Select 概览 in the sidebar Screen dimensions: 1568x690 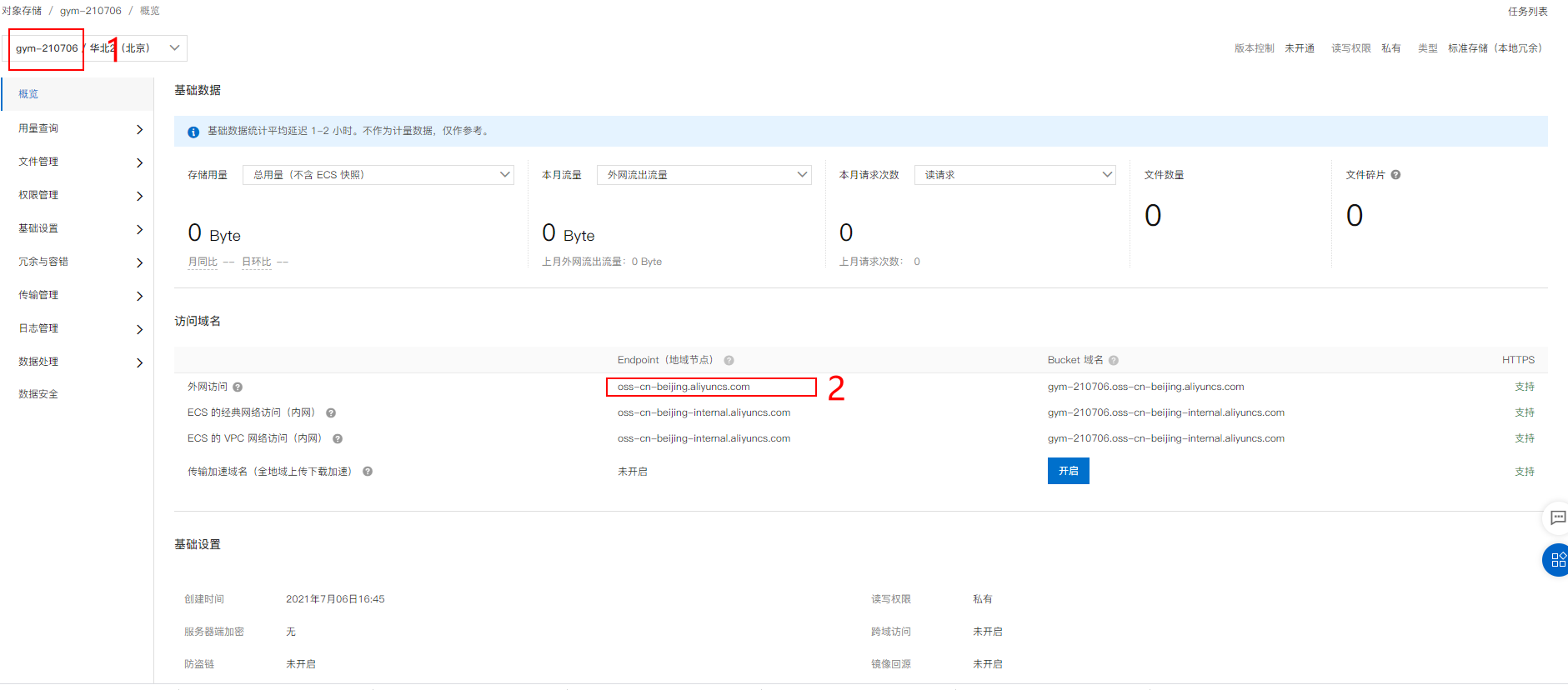coord(78,94)
